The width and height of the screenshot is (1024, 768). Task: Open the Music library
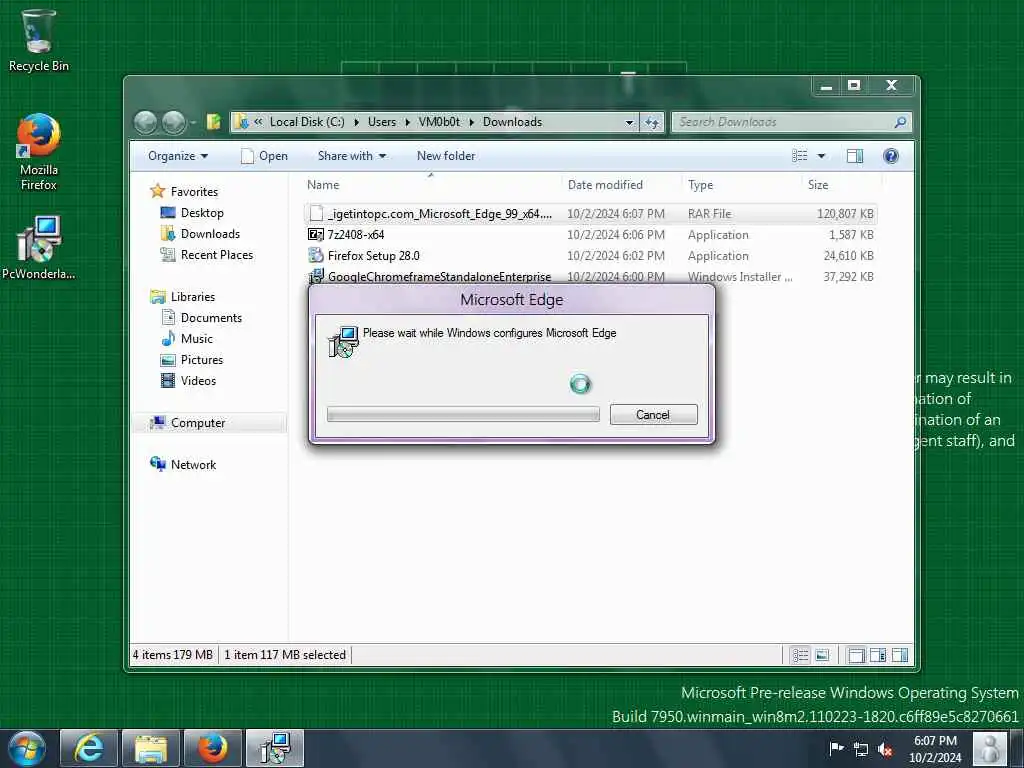pyautogui.click(x=187, y=338)
